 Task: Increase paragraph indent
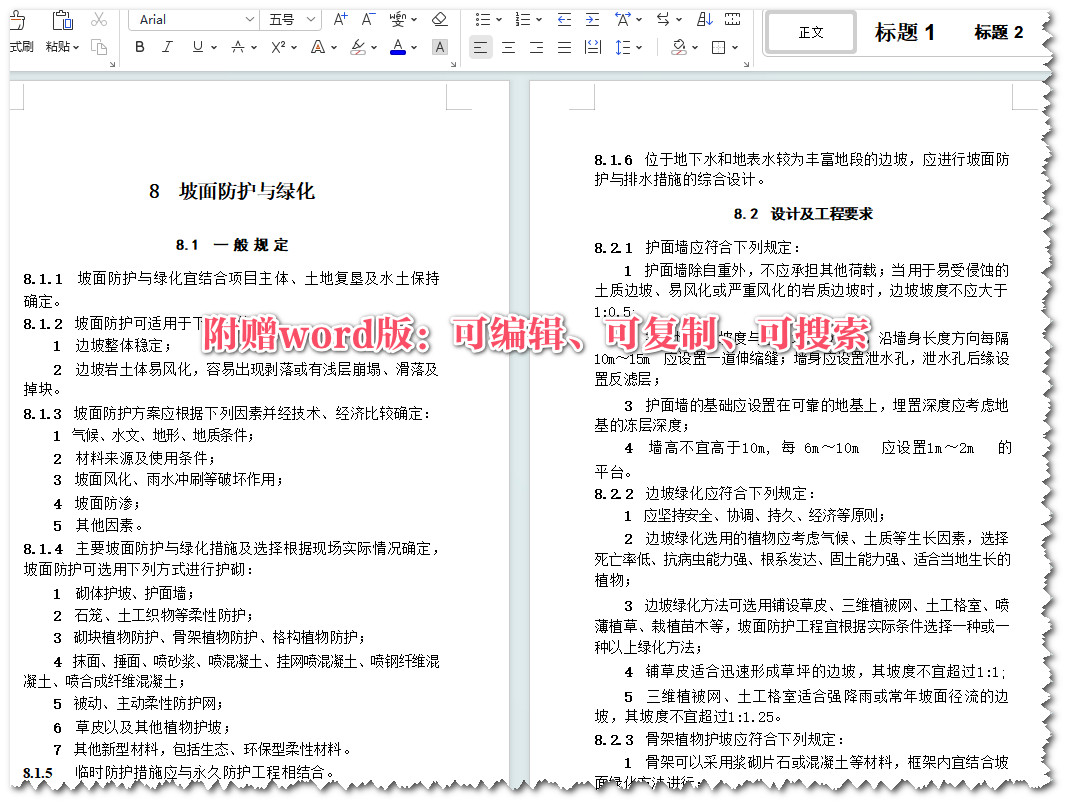pyautogui.click(x=592, y=19)
